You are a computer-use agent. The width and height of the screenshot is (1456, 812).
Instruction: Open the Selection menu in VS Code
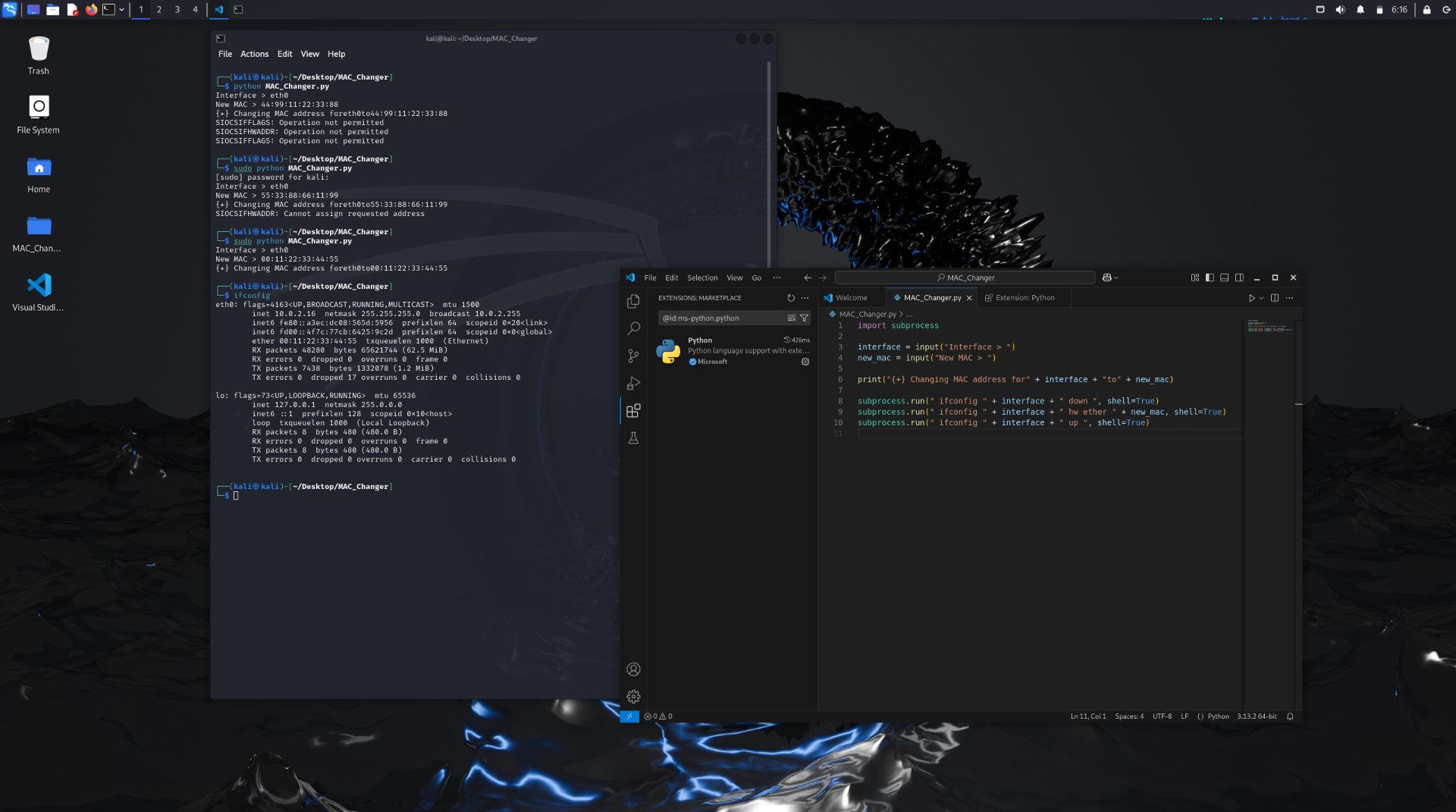702,277
